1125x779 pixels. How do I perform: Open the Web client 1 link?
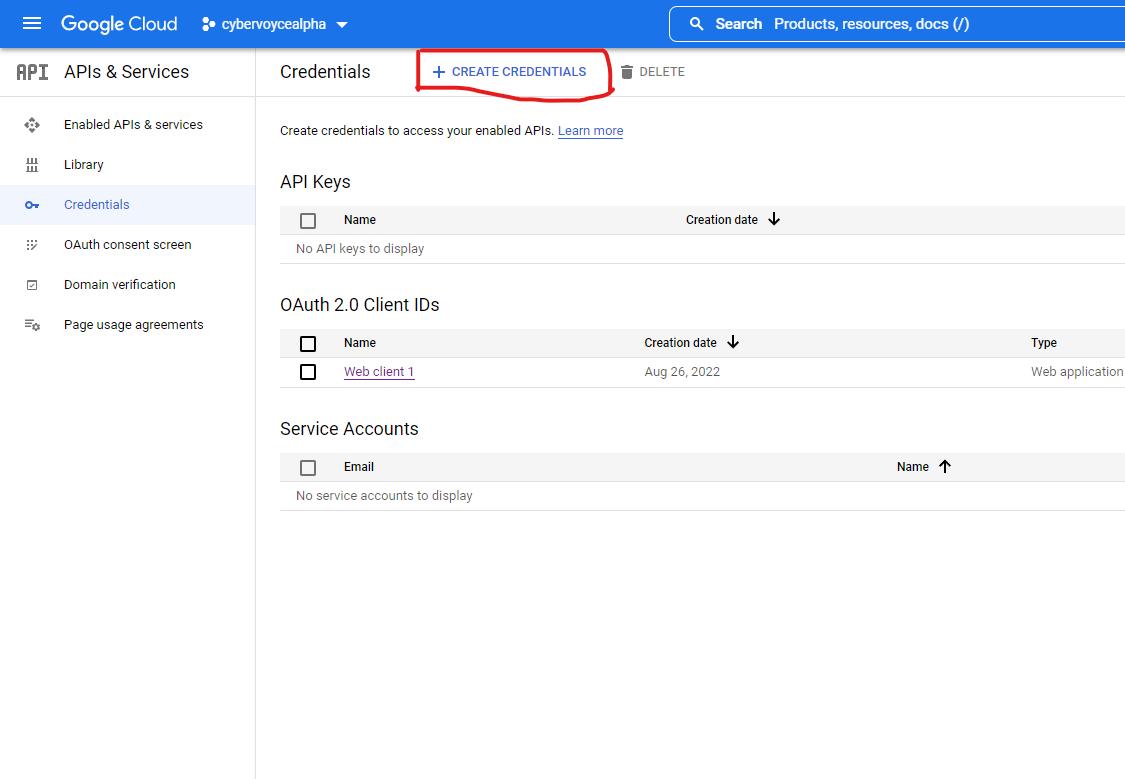[378, 372]
